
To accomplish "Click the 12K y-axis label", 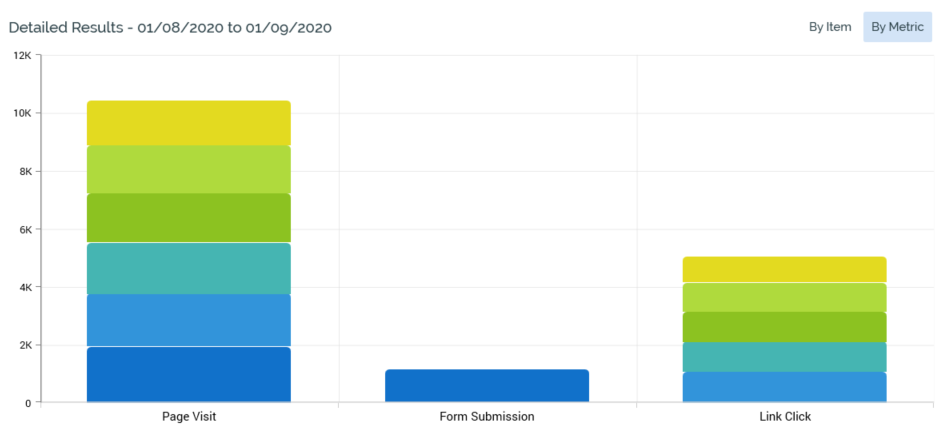I will click(x=22, y=55).
